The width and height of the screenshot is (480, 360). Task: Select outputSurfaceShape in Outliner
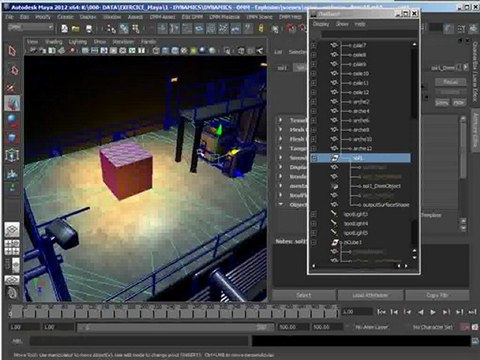click(386, 205)
